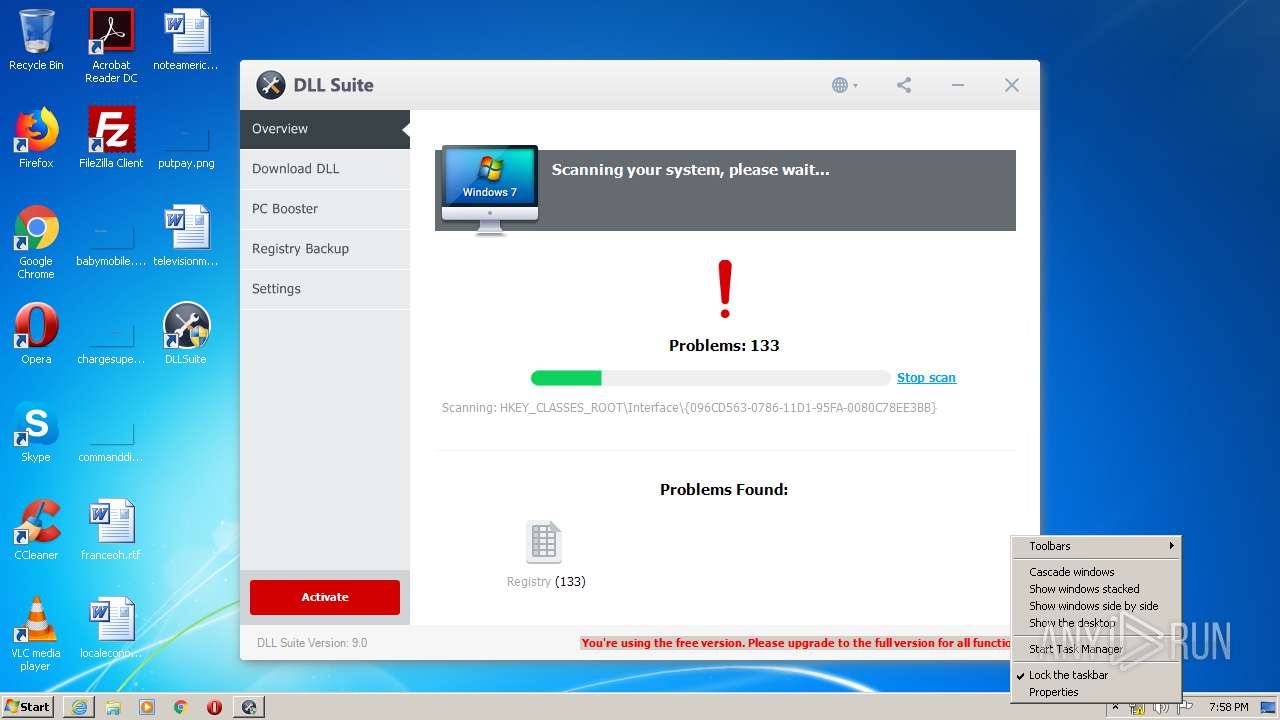Click the 'Problems: 133' text

click(724, 345)
